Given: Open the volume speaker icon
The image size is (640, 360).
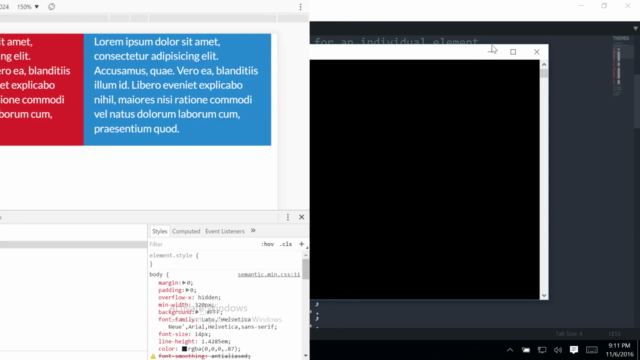Looking at the screenshot, I should (x=558, y=350).
